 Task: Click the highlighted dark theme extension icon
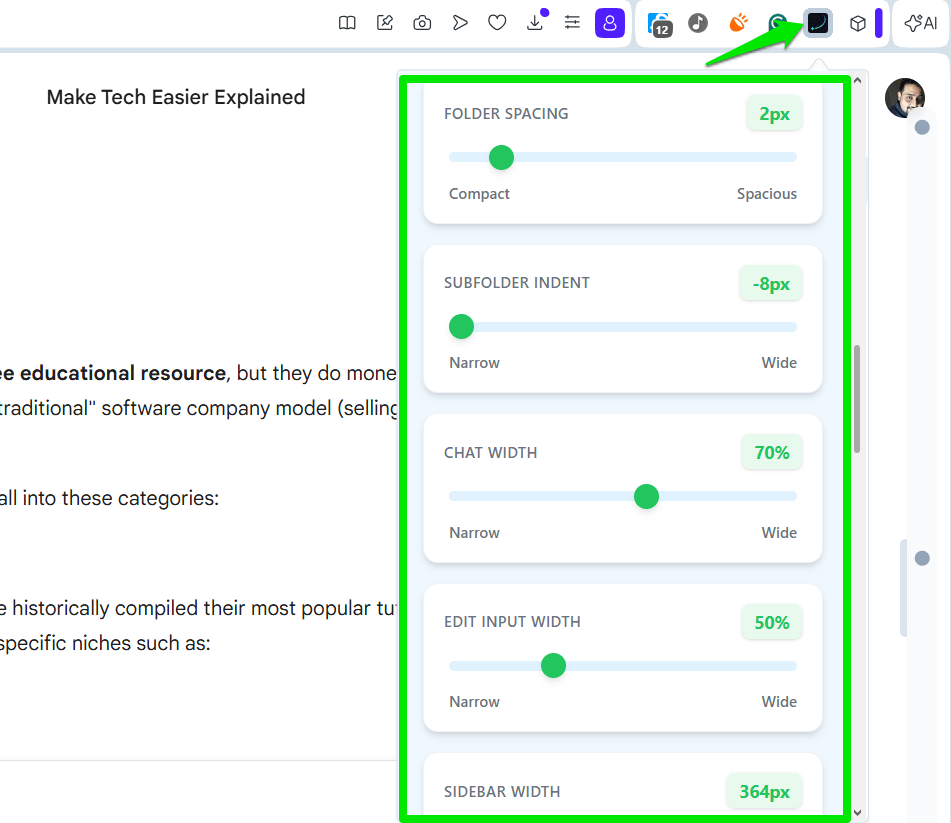click(817, 23)
